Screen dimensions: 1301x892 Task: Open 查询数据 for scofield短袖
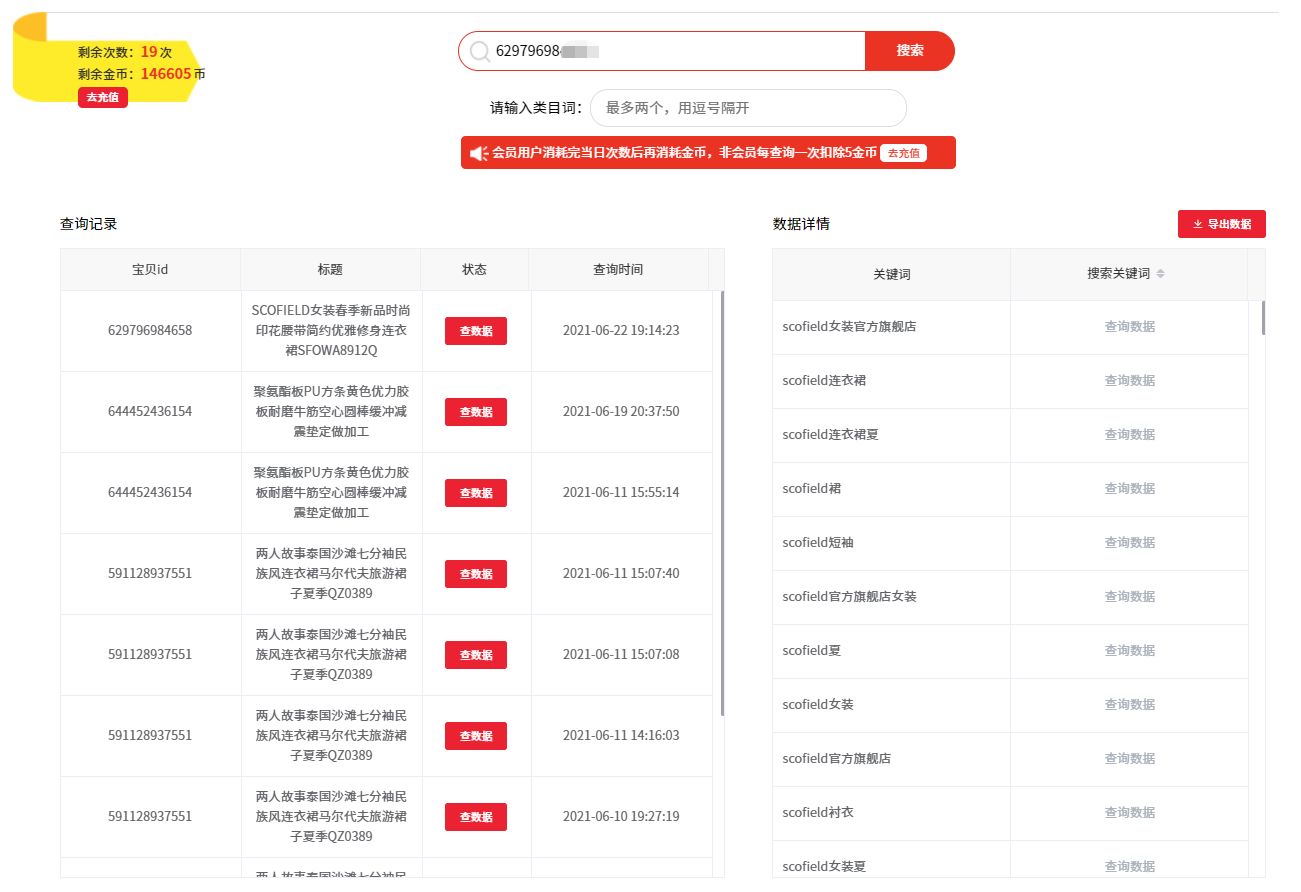point(1129,542)
